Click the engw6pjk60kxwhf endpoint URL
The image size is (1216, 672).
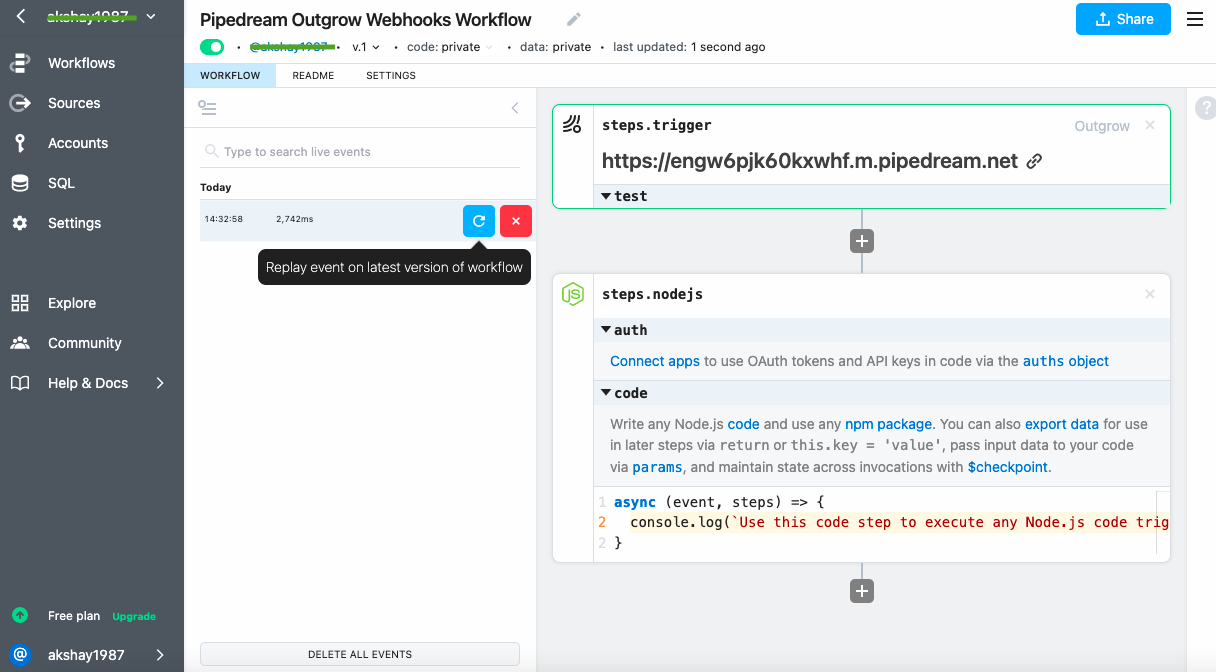[810, 161]
